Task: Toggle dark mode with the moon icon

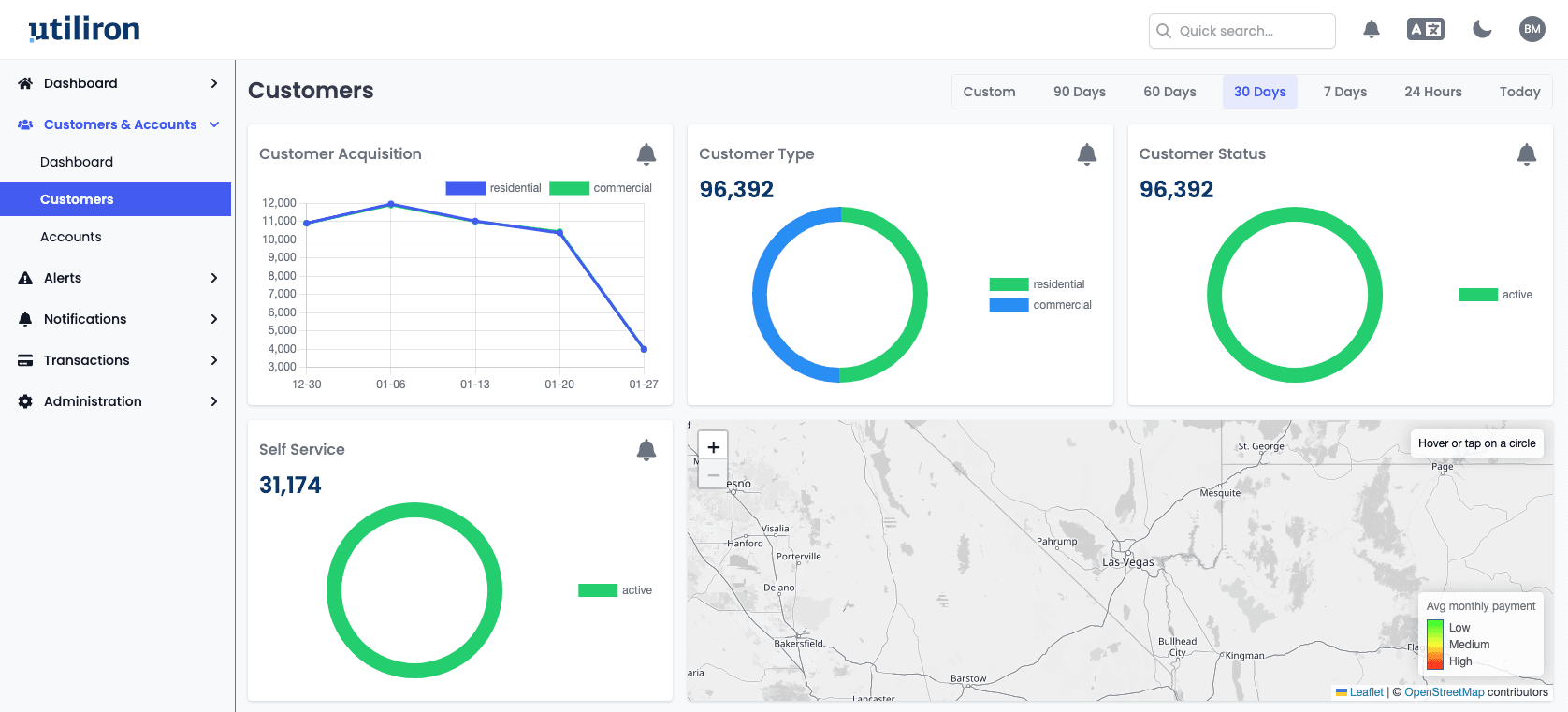Action: pyautogui.click(x=1482, y=30)
